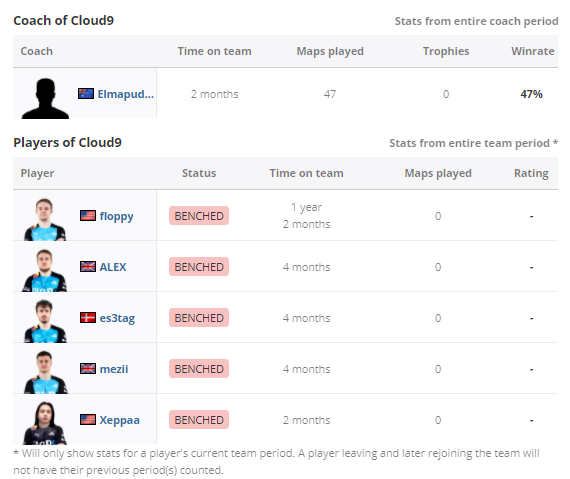
Task: Open floppy's player photo
Action: (x=45, y=219)
